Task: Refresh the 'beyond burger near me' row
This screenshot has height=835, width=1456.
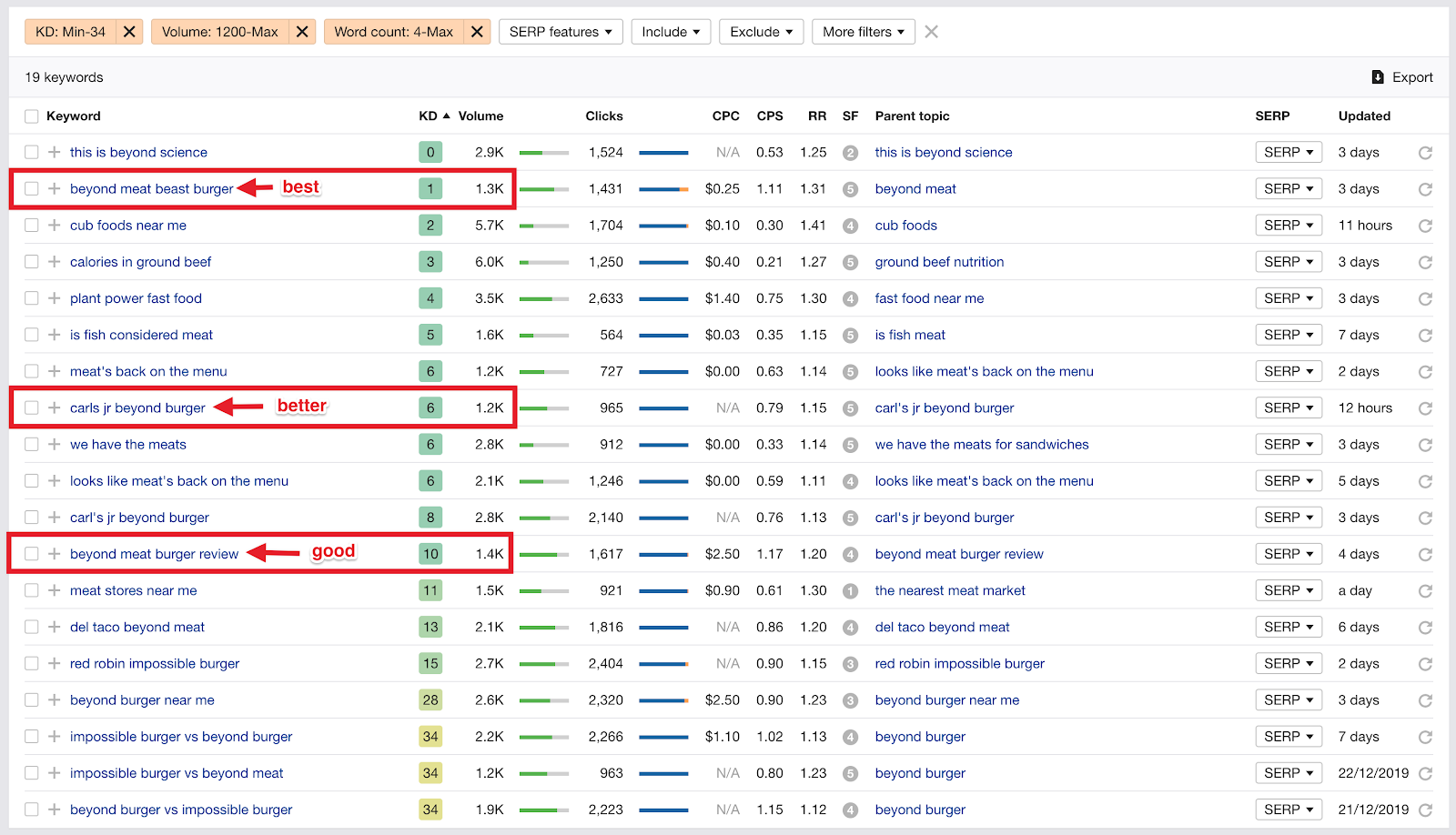Action: [x=1425, y=700]
